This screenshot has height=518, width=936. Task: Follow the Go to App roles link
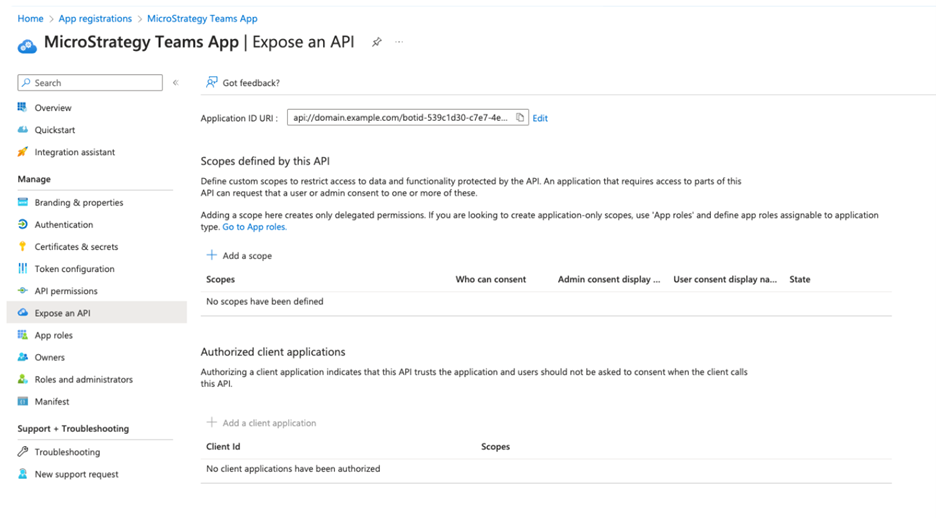[254, 227]
